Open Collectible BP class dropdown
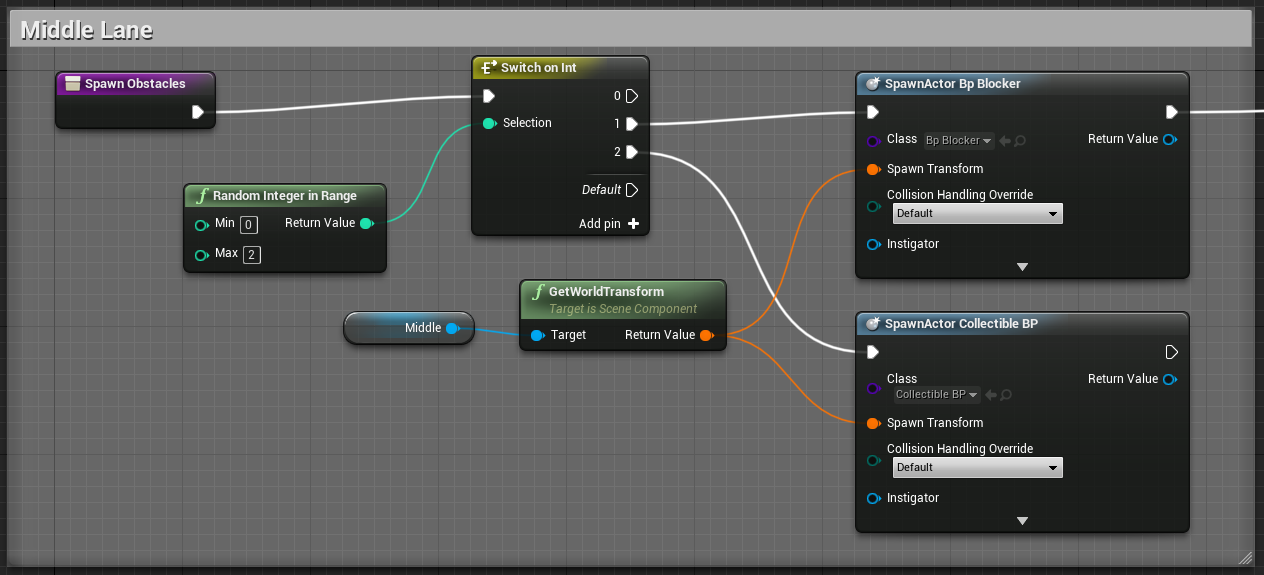 tap(936, 395)
